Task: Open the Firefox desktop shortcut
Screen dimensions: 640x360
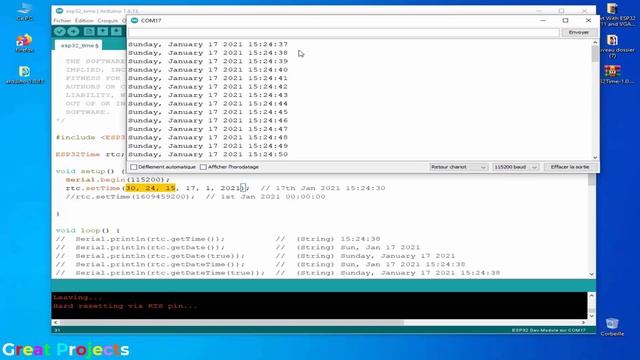Action: point(24,43)
